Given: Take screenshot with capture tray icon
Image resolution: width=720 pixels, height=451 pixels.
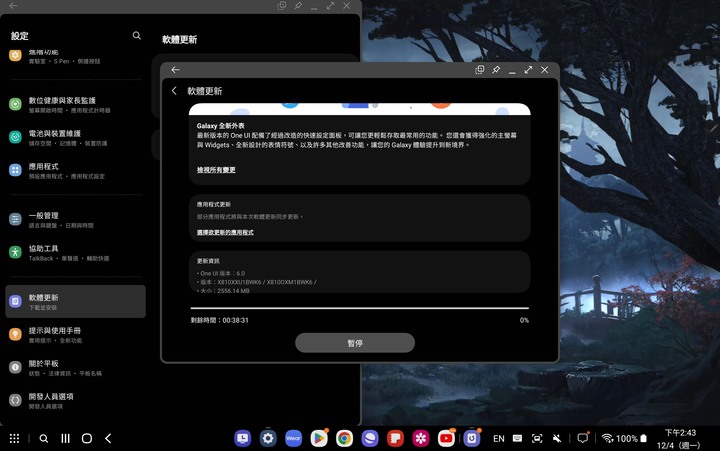Looking at the screenshot, I should [537, 439].
